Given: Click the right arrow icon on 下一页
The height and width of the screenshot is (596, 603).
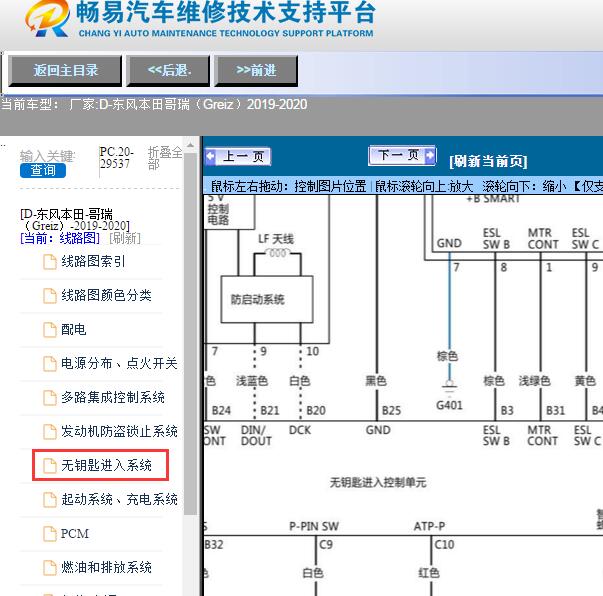Looking at the screenshot, I should pos(430,155).
